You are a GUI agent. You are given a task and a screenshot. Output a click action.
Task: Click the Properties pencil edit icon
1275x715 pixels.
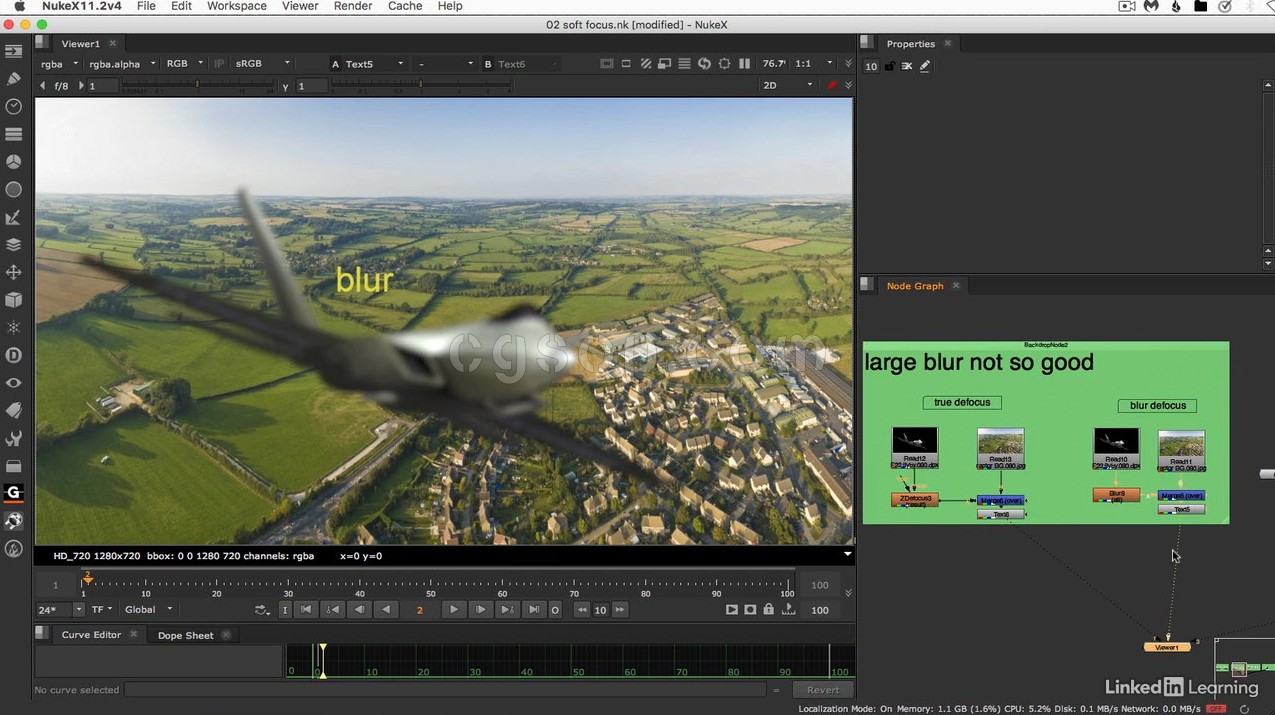(x=925, y=66)
